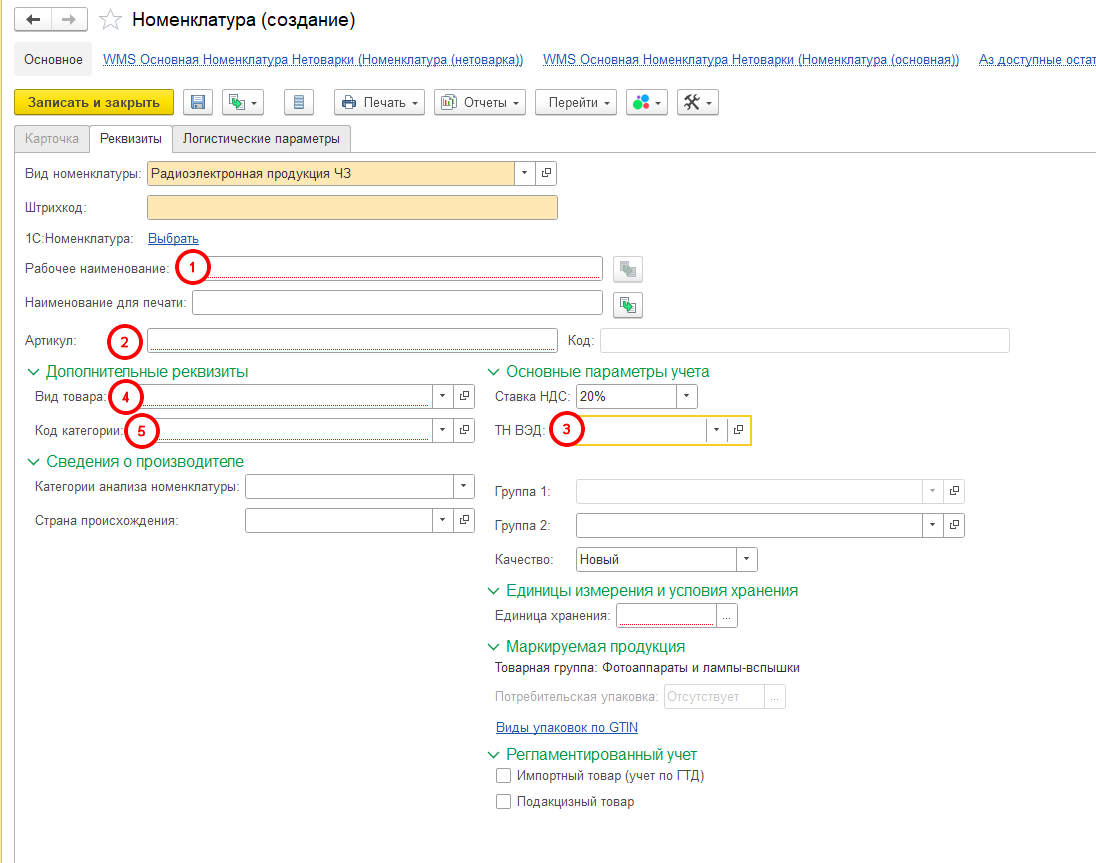Open the Ставка НДС dropdown
The height and width of the screenshot is (863, 1096).
point(686,397)
